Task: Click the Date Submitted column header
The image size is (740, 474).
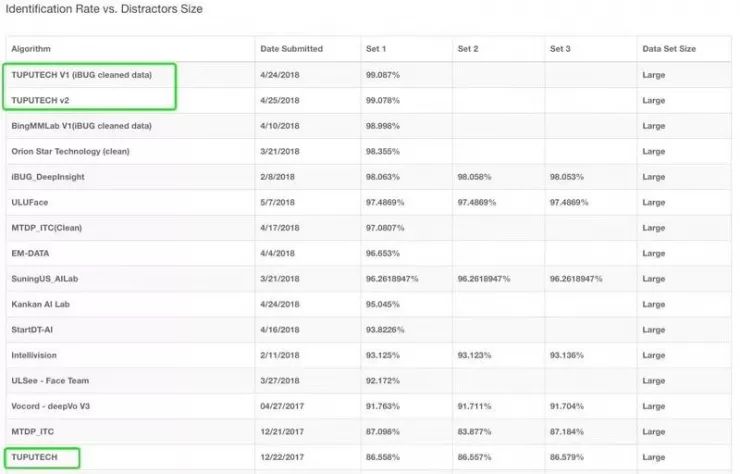Action: tap(291, 49)
